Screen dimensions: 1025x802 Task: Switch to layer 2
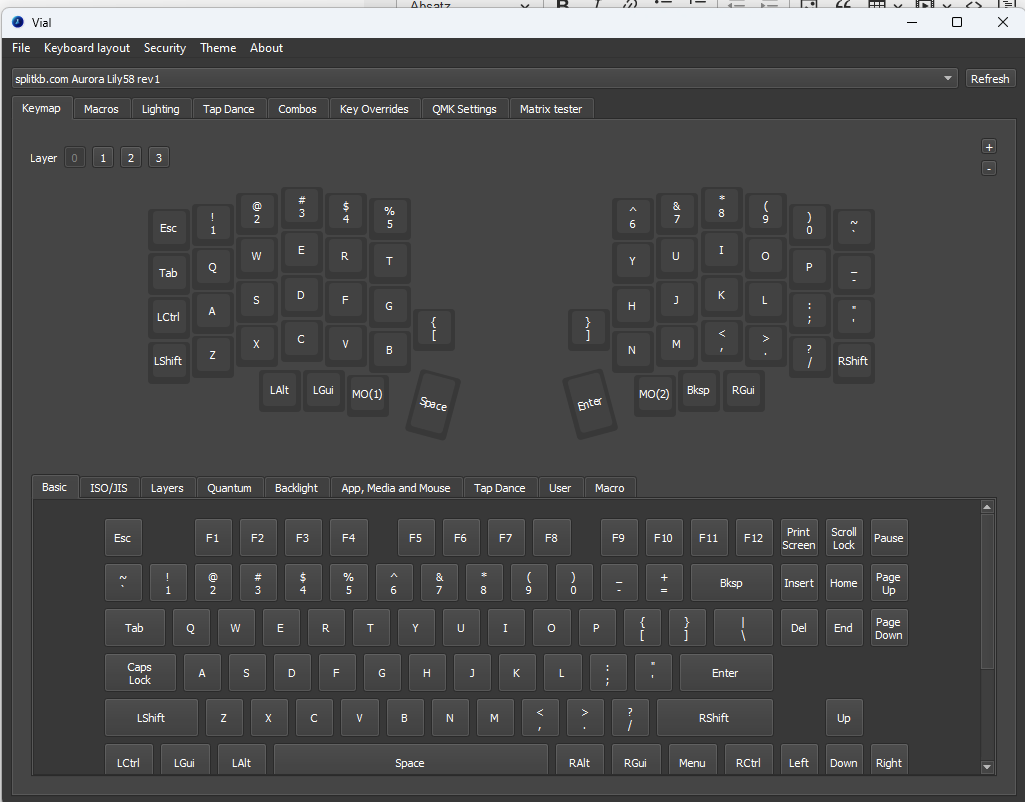click(x=131, y=158)
